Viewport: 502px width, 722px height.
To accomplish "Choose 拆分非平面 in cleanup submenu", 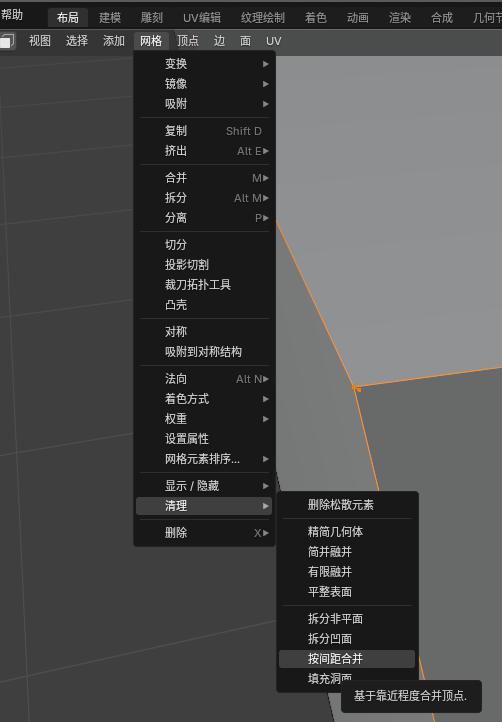I will [347, 619].
